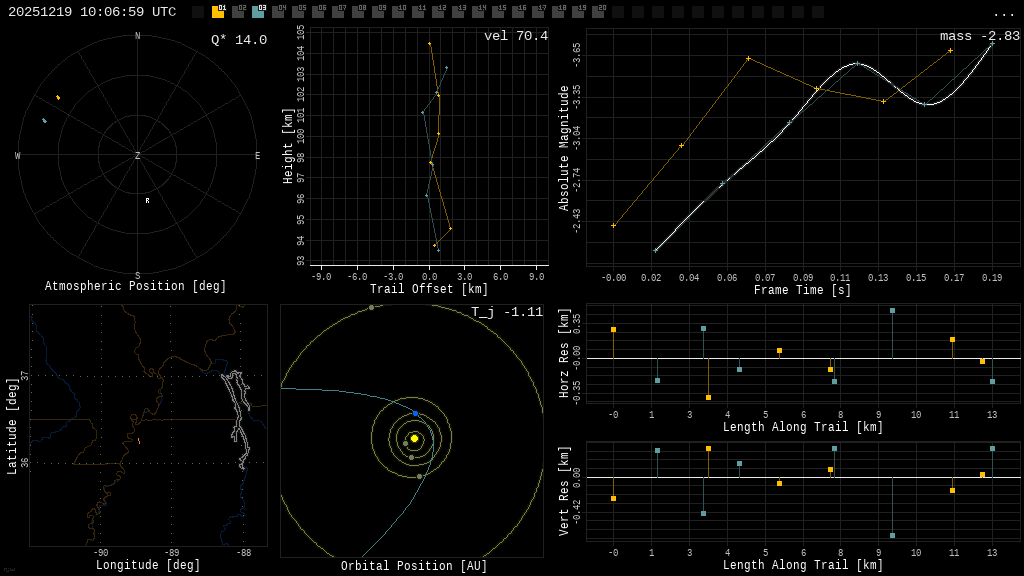Click the vel 70.4 velocity label

pos(516,36)
